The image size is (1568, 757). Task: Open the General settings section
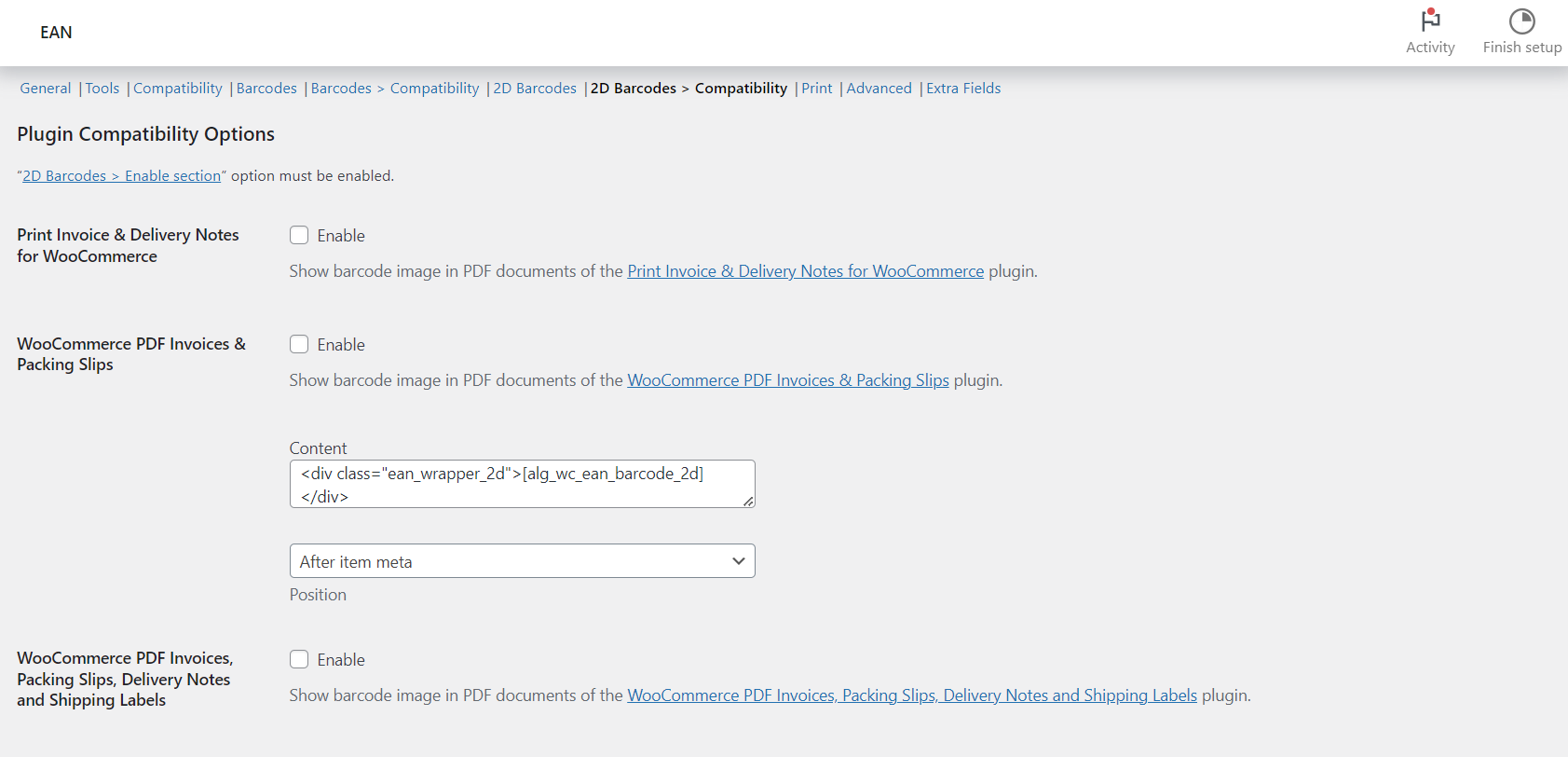click(x=45, y=88)
